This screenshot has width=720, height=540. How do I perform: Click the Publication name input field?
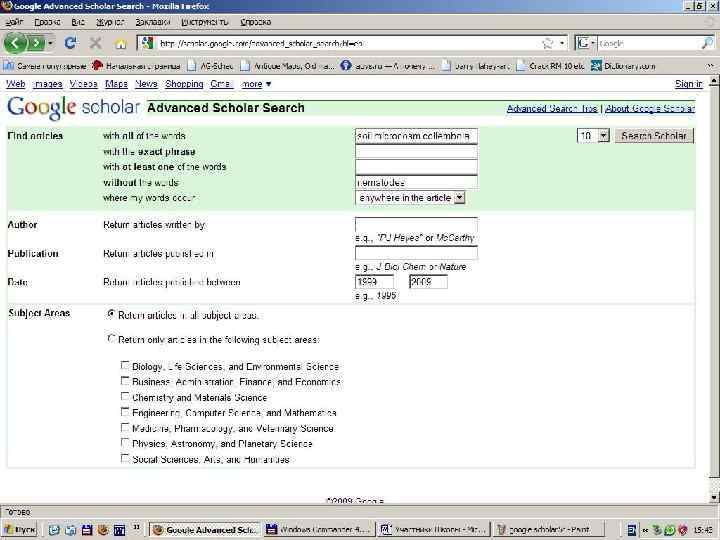[416, 253]
